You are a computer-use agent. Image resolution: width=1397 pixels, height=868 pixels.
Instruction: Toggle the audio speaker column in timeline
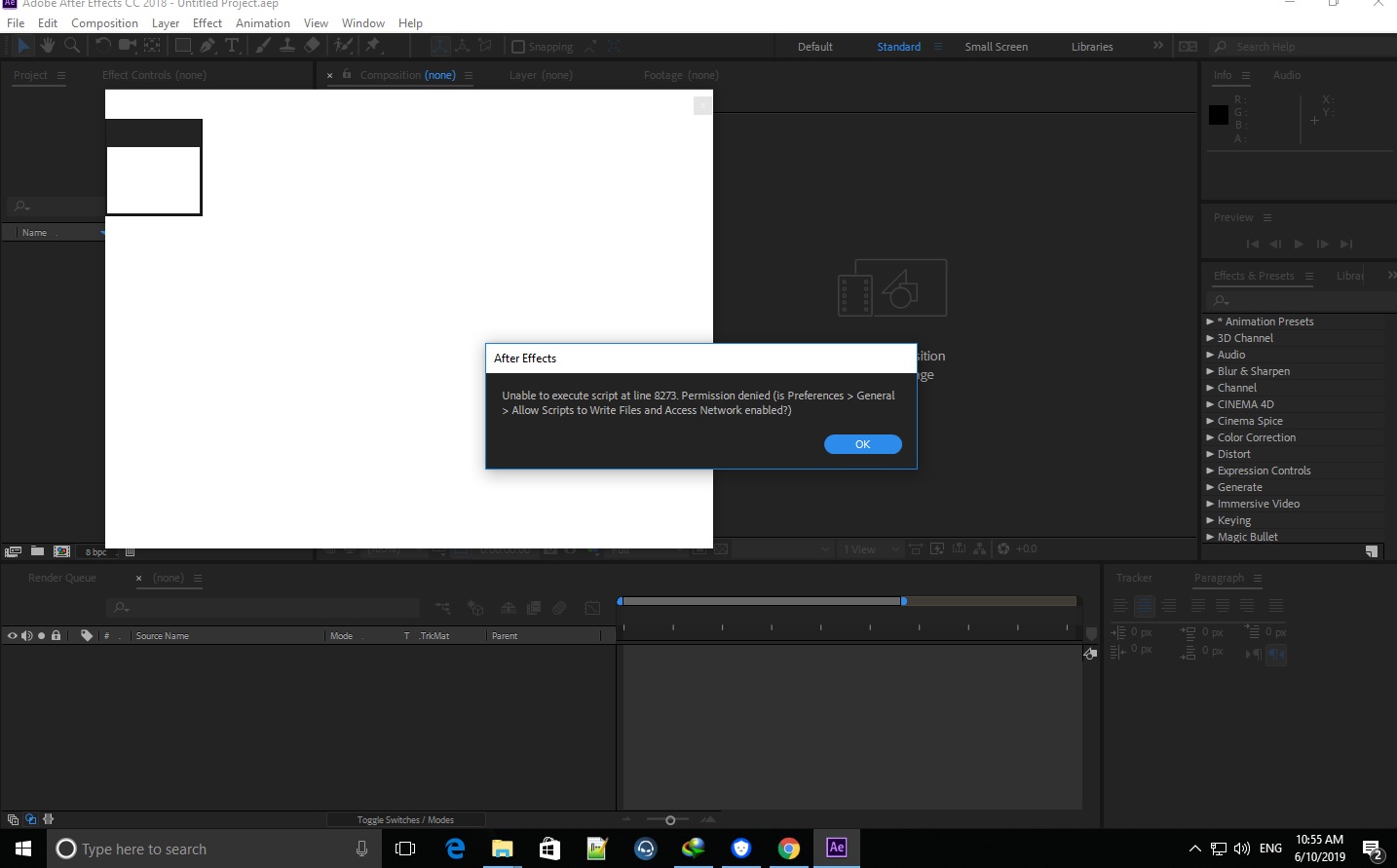click(x=27, y=635)
